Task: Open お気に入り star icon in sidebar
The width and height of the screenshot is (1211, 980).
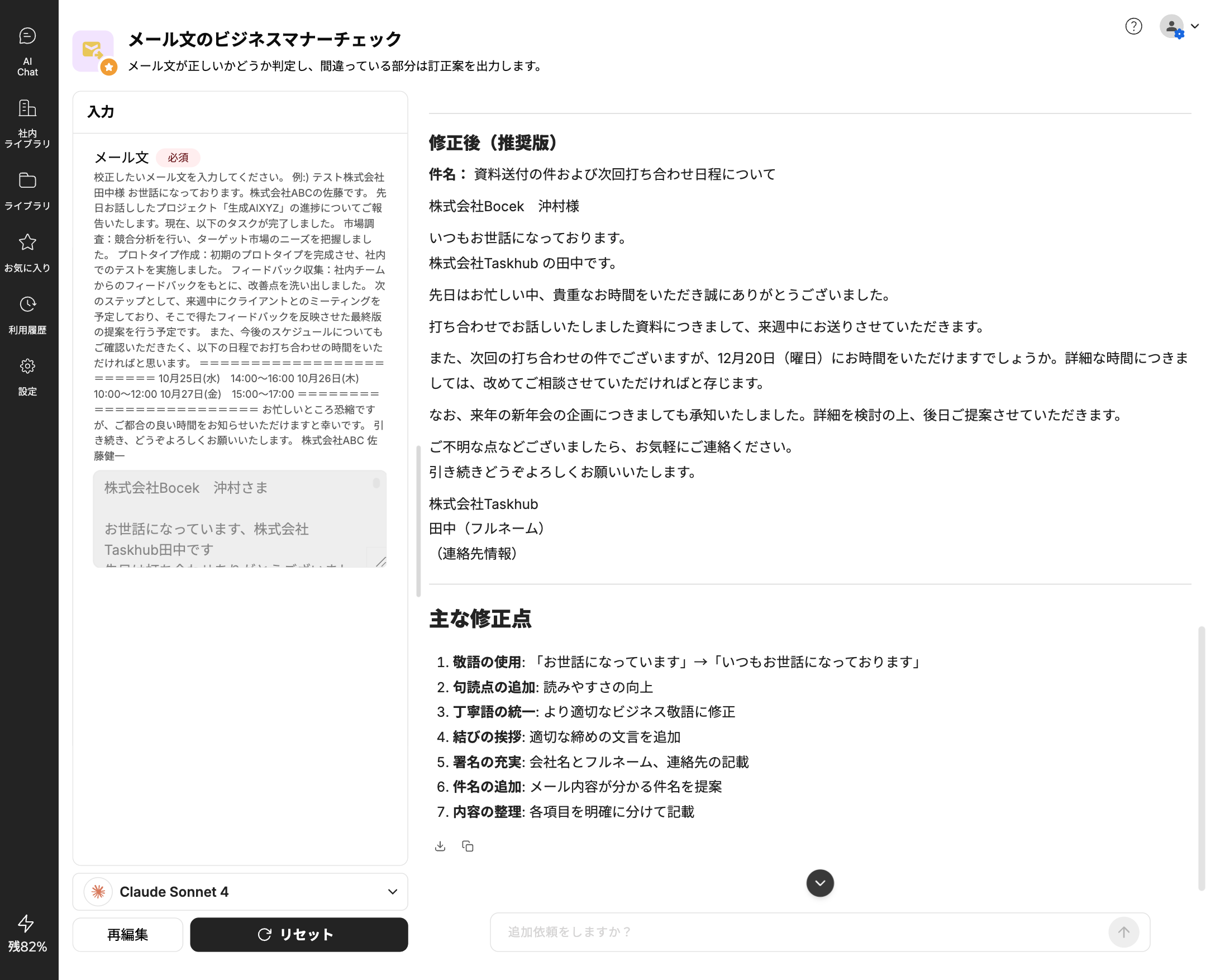Action: [27, 252]
